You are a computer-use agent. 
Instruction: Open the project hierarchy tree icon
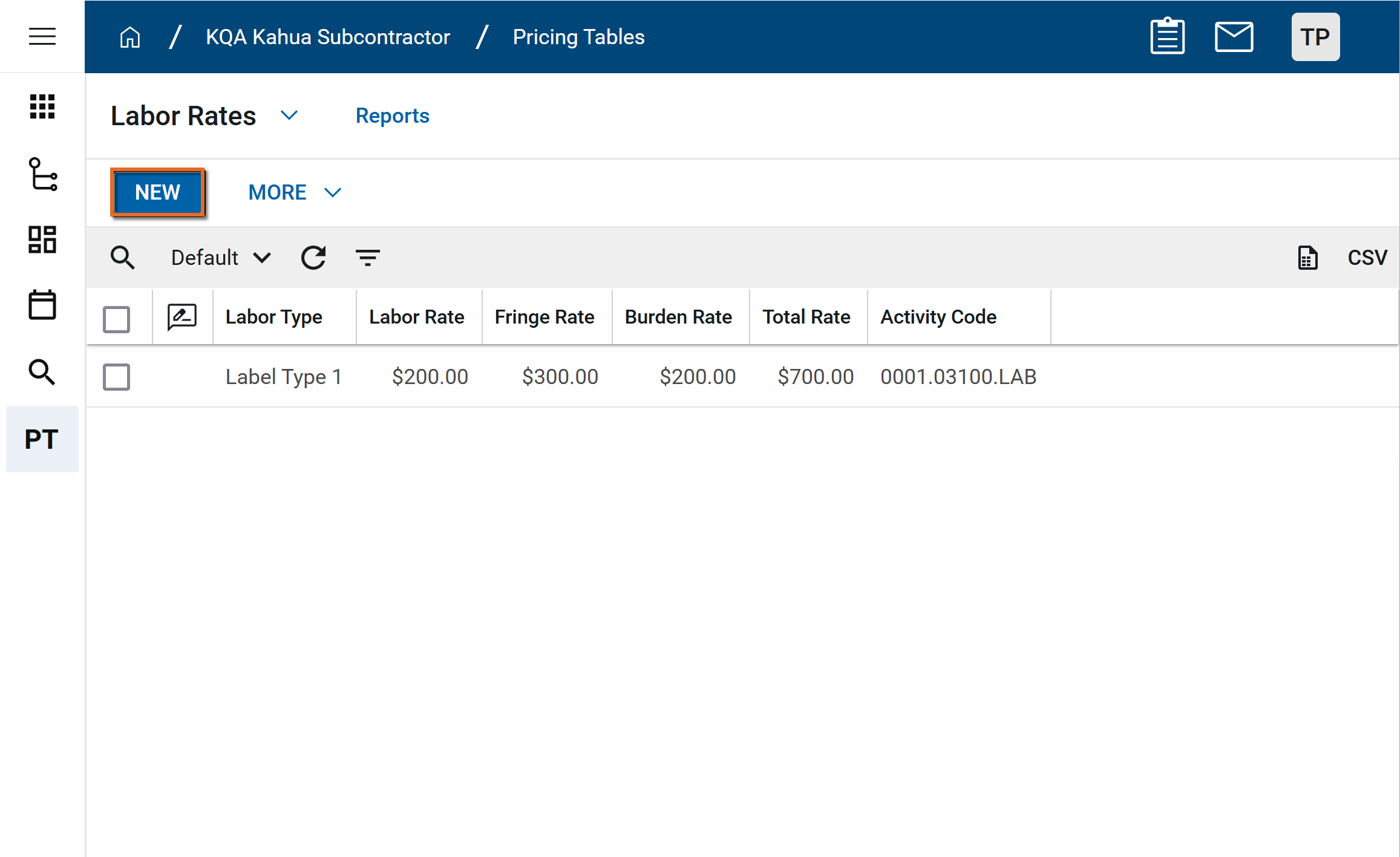[x=42, y=174]
